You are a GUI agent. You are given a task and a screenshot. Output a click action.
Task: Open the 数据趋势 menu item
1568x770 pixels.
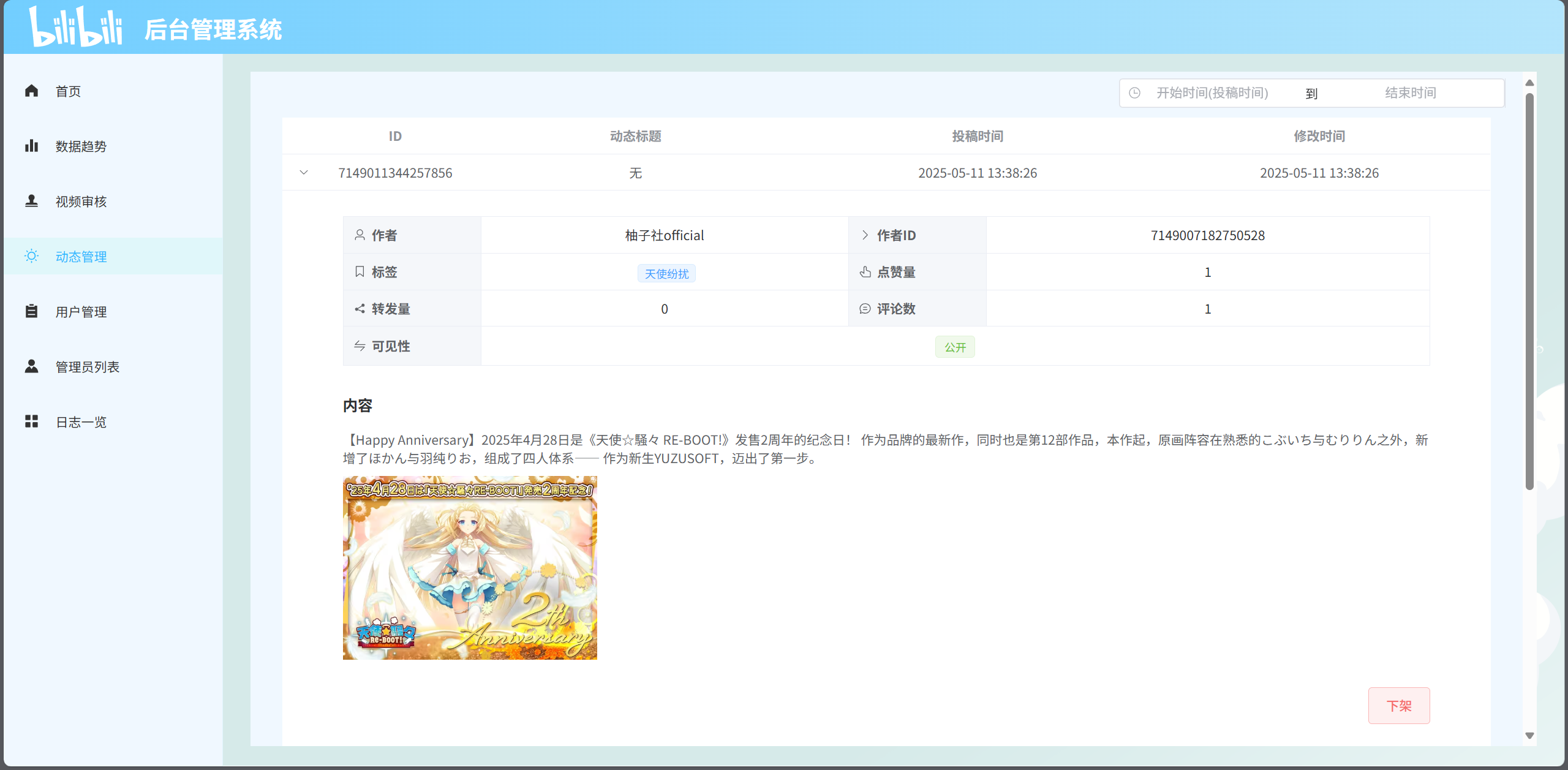pos(81,146)
